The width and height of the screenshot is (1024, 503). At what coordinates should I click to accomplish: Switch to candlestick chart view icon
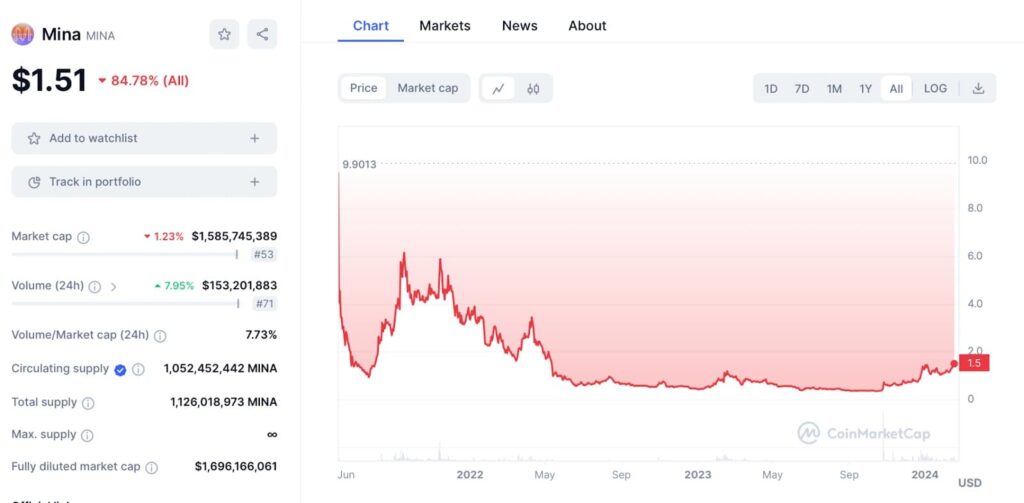click(x=534, y=88)
